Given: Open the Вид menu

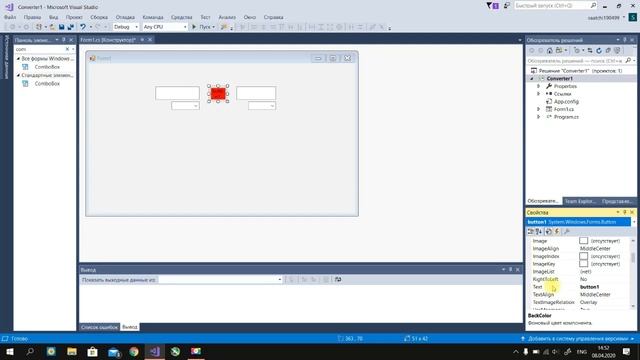Looking at the screenshot, I should (x=53, y=17).
